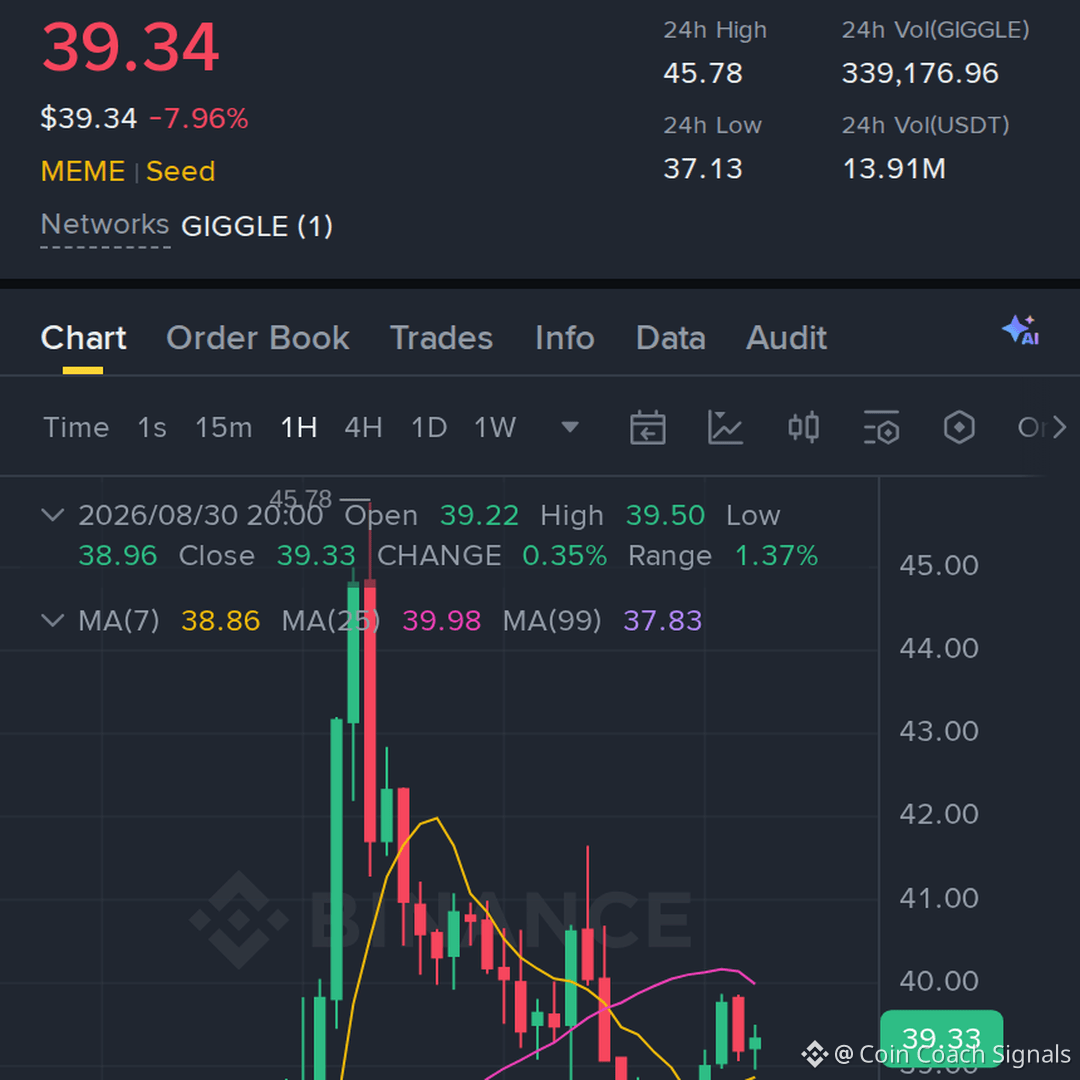The height and width of the screenshot is (1080, 1080).
Task: Open the AI assistant sparkle icon
Action: click(x=1021, y=331)
